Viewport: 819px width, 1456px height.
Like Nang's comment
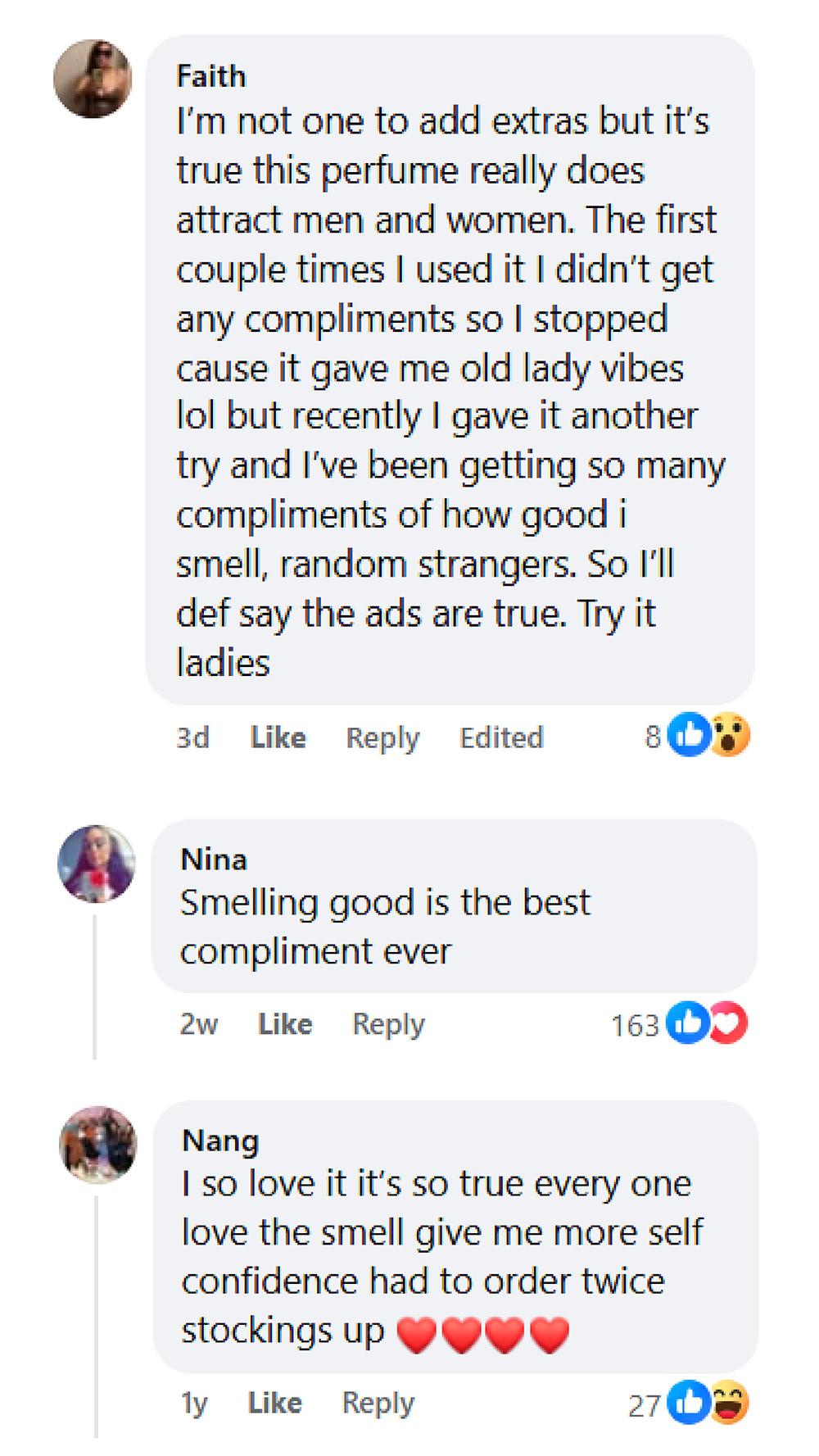[274, 1403]
